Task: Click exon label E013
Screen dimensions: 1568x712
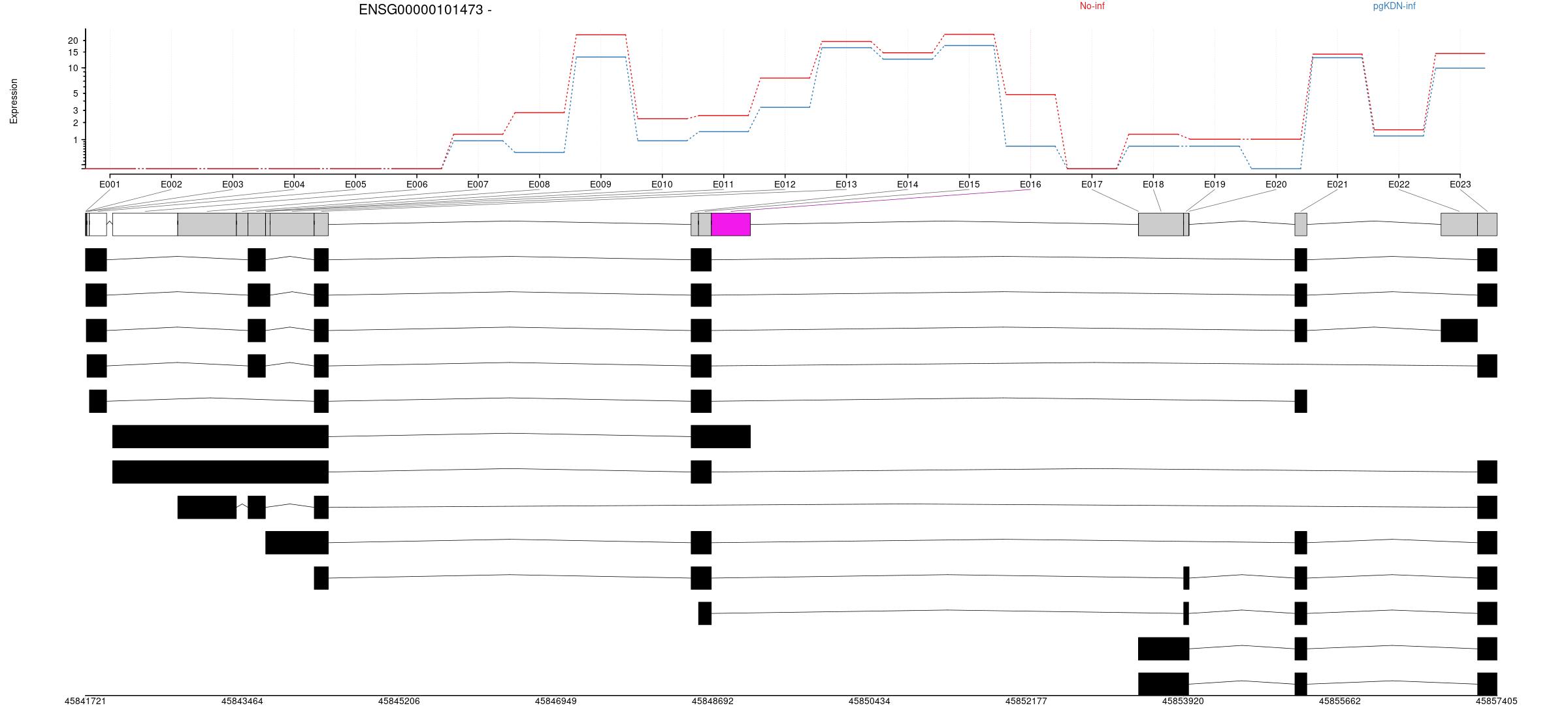Action: point(846,184)
